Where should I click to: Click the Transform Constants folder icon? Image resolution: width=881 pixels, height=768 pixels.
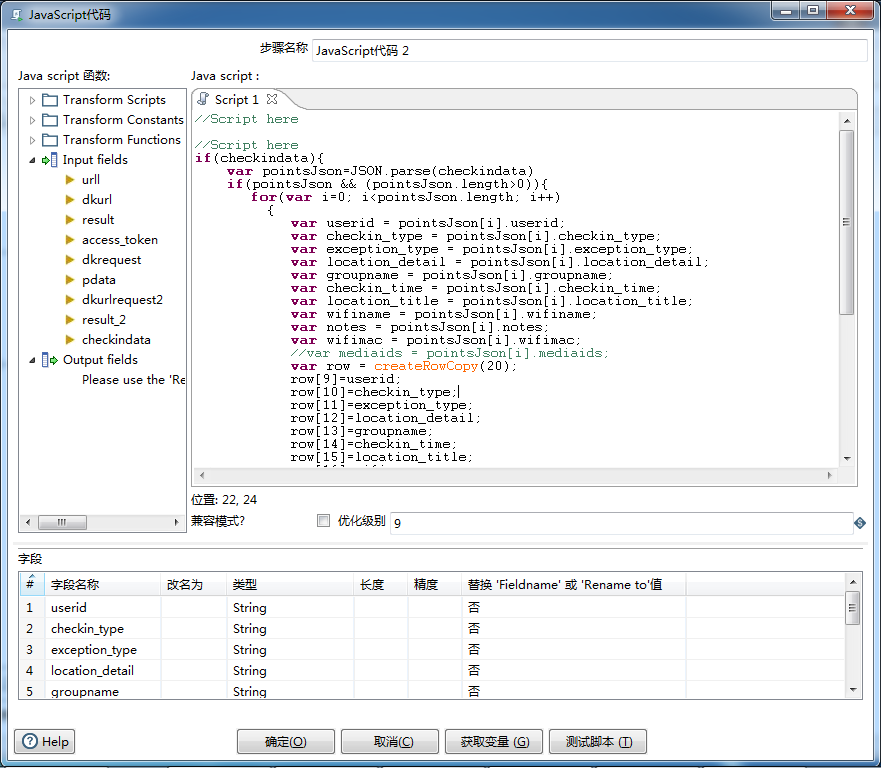click(x=50, y=120)
